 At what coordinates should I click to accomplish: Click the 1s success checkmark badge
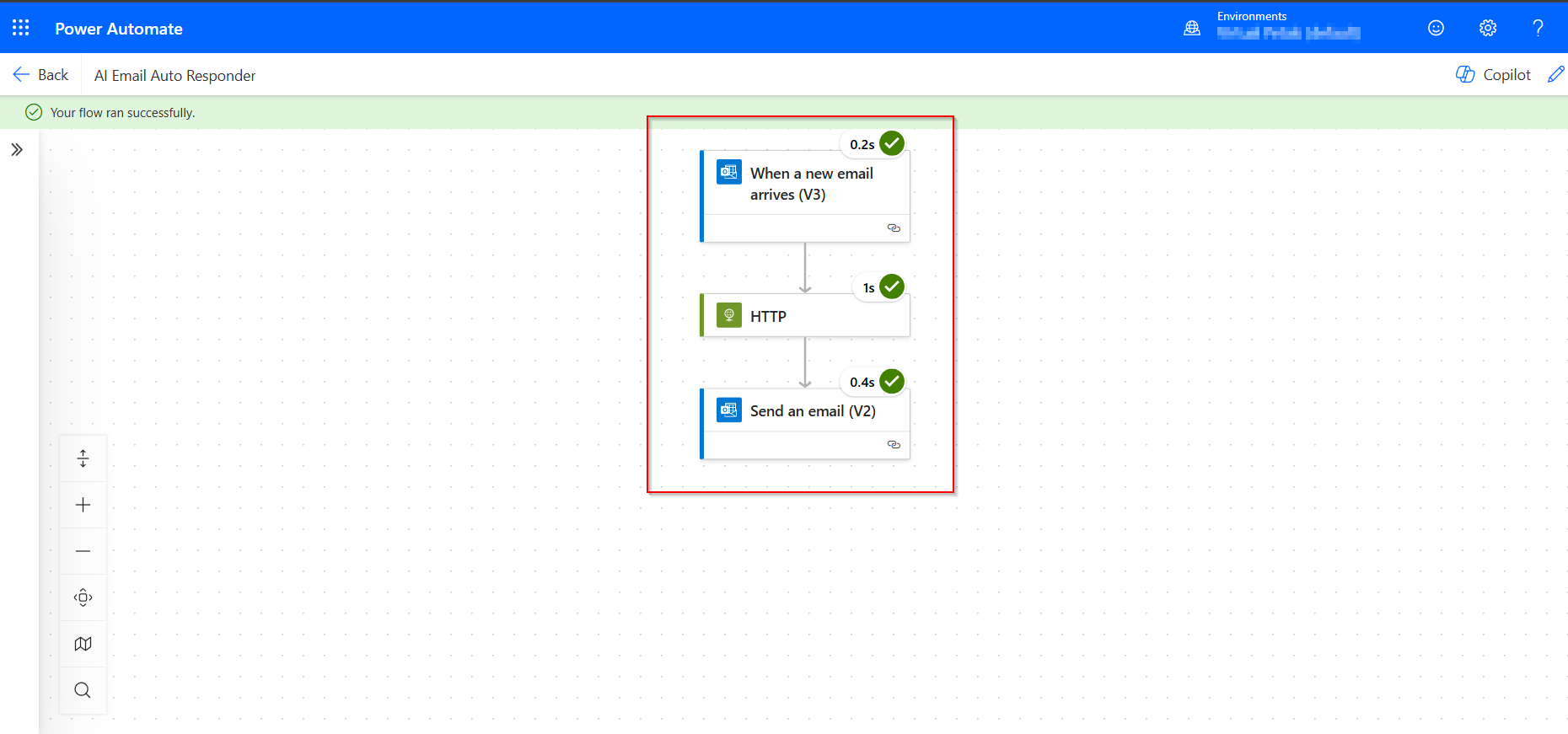pyautogui.click(x=892, y=287)
